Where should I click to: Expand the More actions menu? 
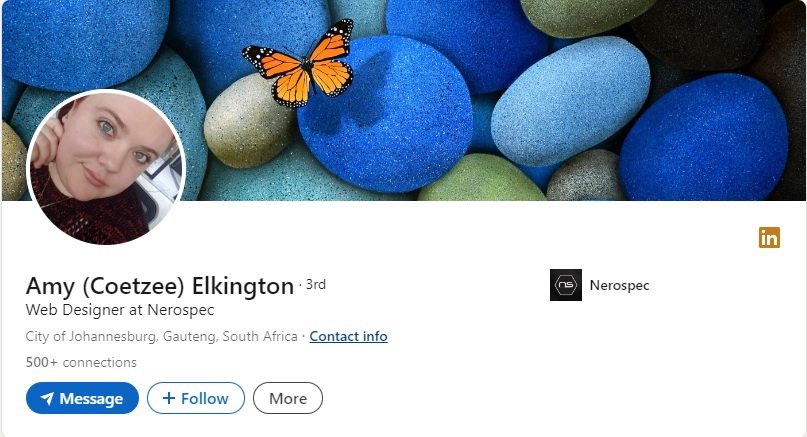(x=288, y=398)
